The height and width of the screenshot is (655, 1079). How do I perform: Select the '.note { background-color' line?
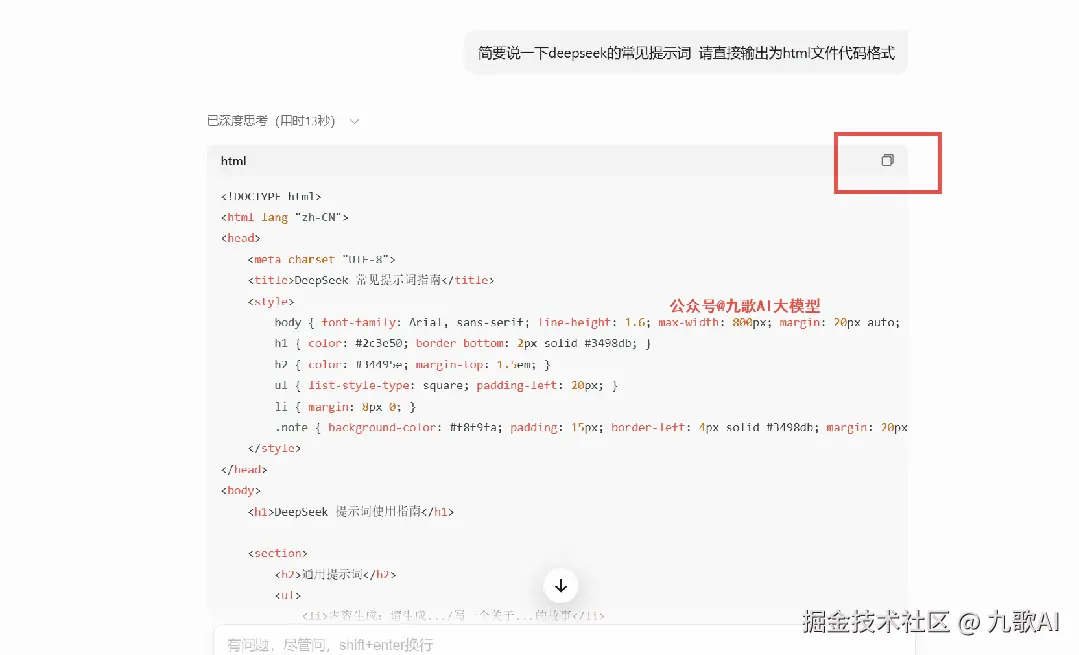click(x=591, y=427)
